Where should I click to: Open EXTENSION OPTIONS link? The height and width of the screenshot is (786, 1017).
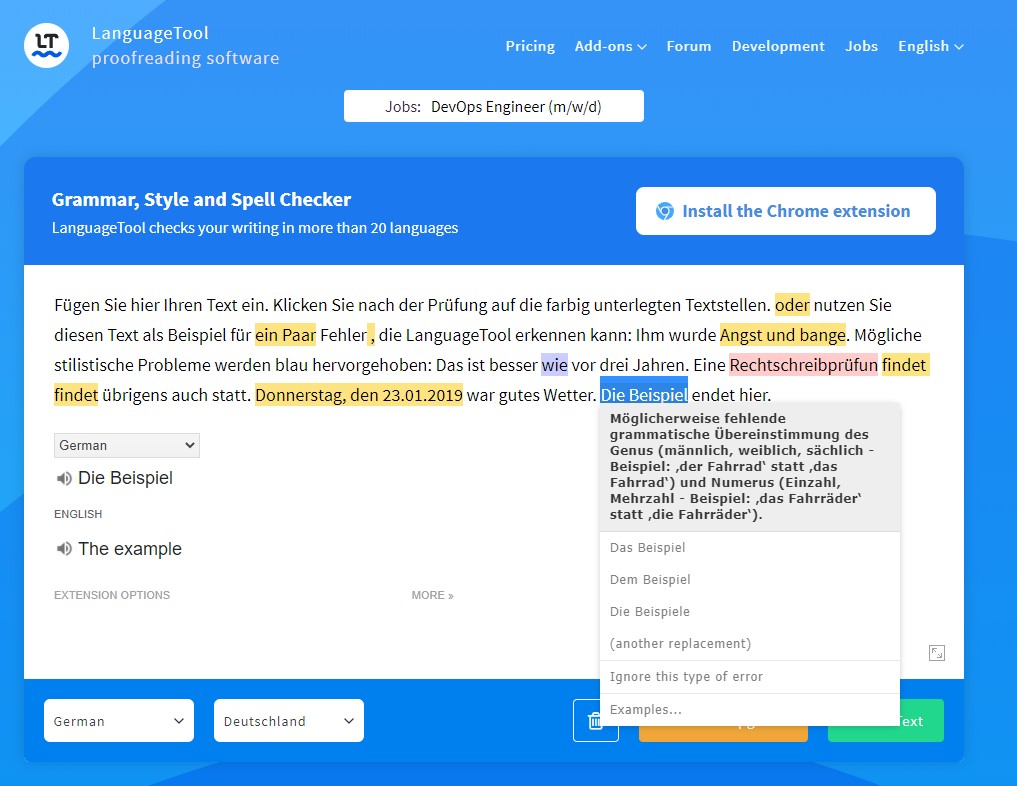coord(112,595)
